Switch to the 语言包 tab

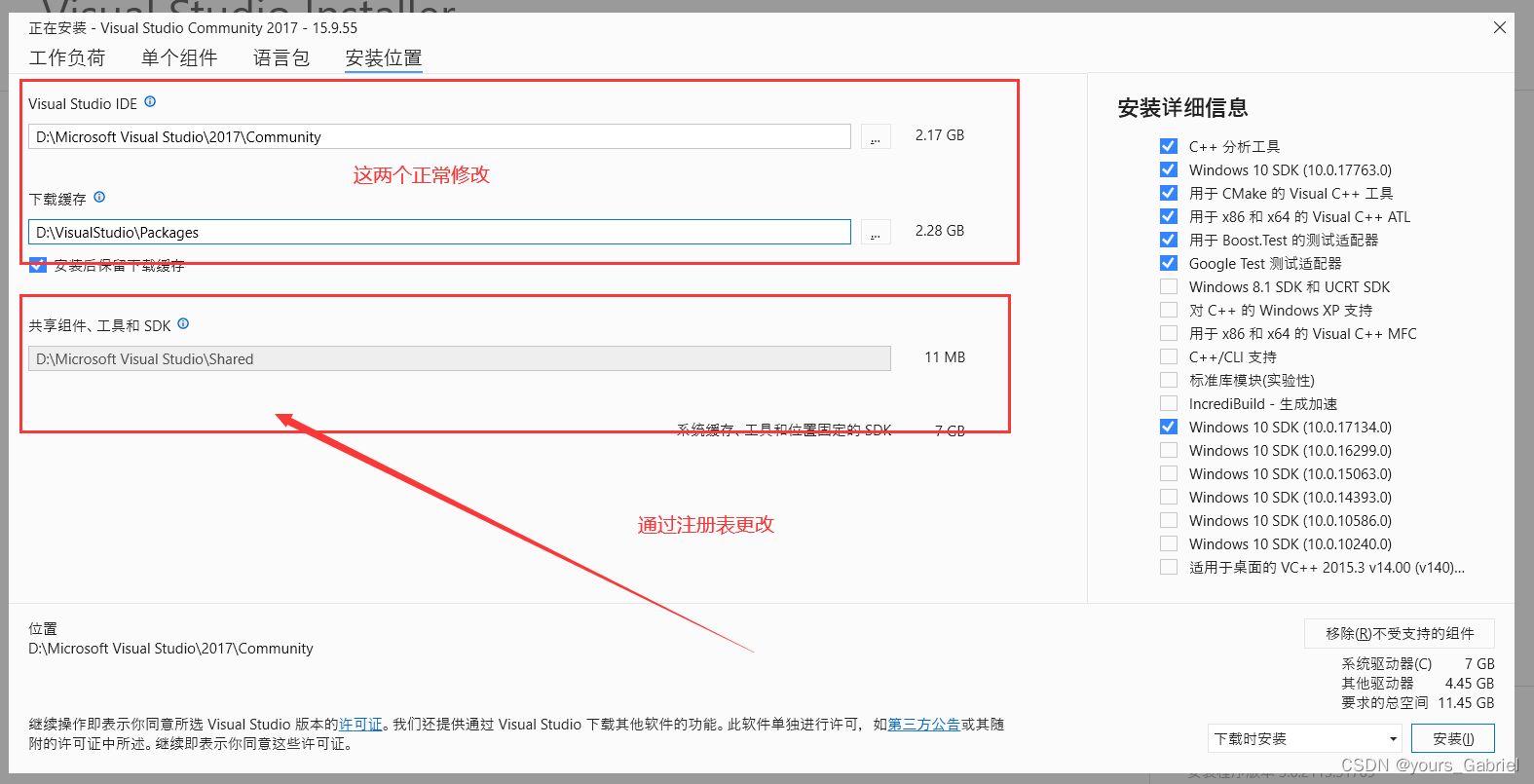281,57
